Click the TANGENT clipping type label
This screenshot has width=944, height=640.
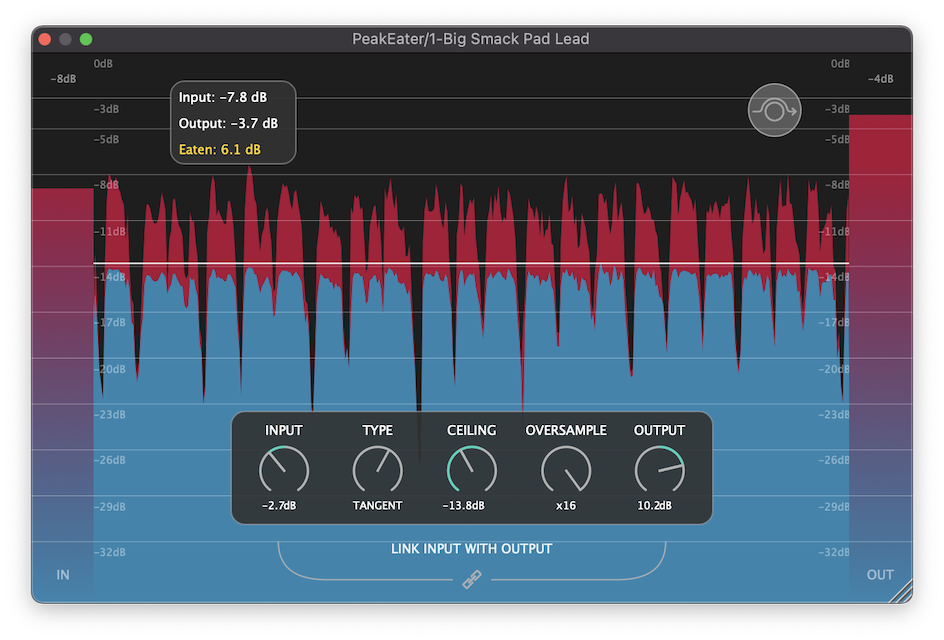point(377,506)
